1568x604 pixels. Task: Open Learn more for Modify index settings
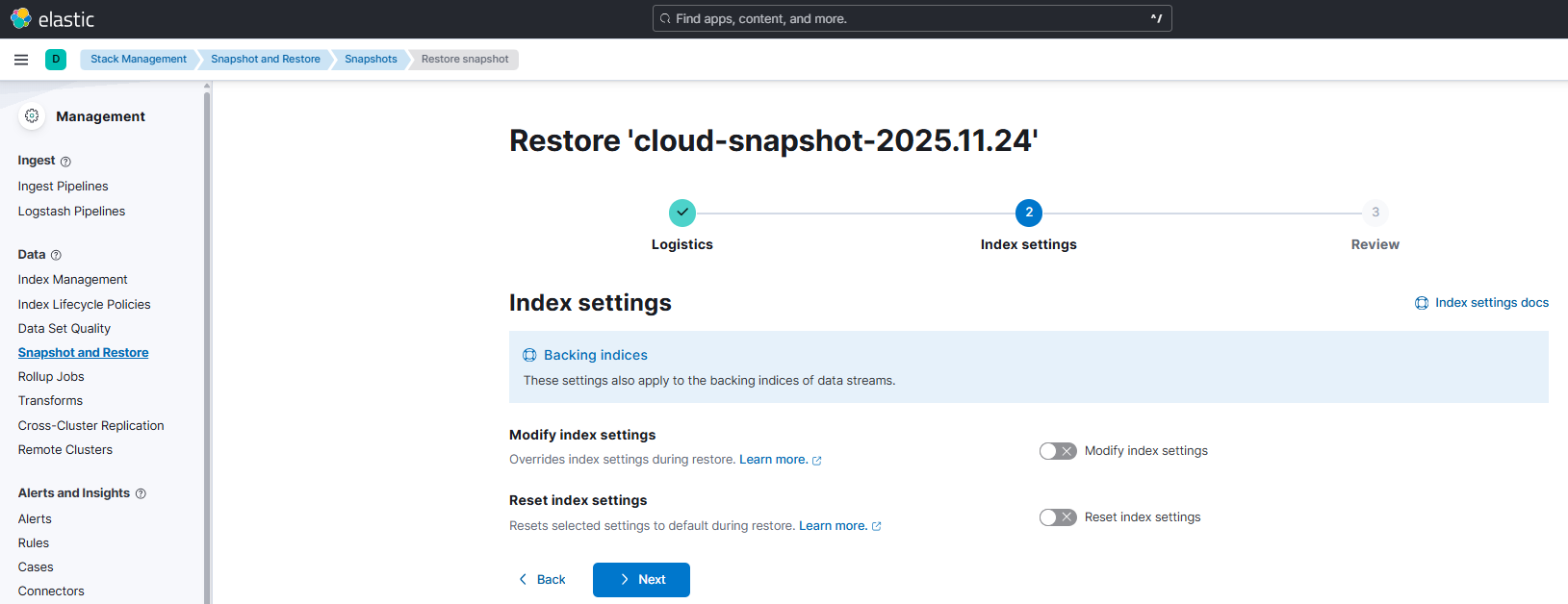(x=773, y=460)
